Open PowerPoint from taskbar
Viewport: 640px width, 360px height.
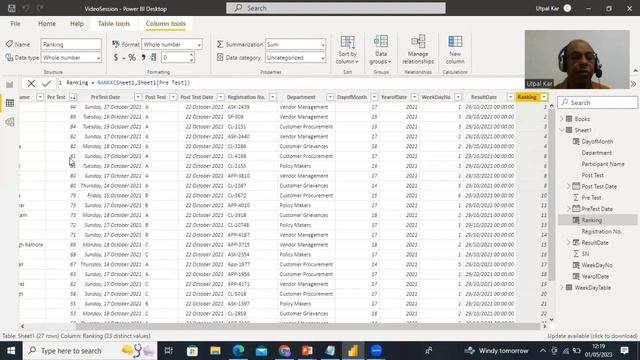(307, 351)
